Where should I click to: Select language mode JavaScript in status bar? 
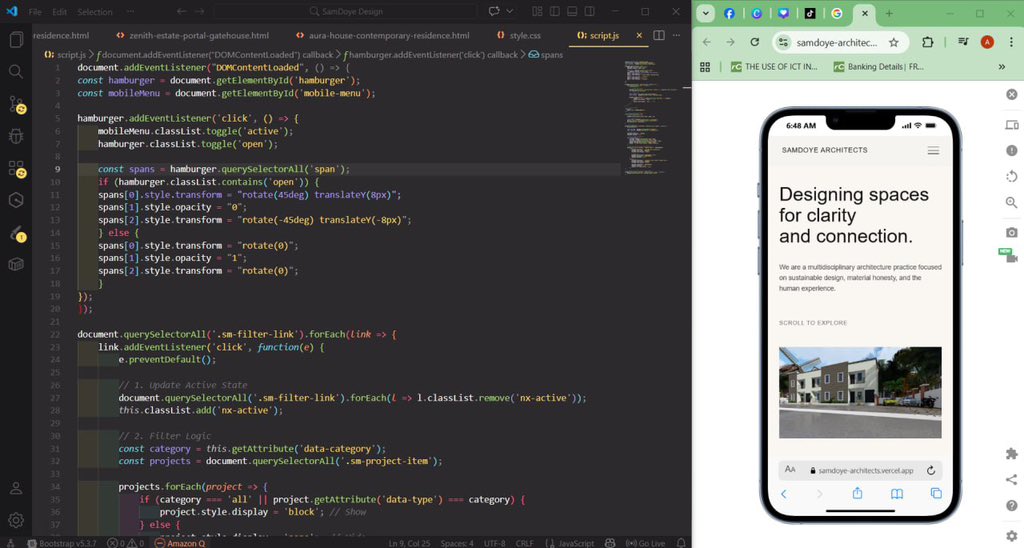point(570,543)
